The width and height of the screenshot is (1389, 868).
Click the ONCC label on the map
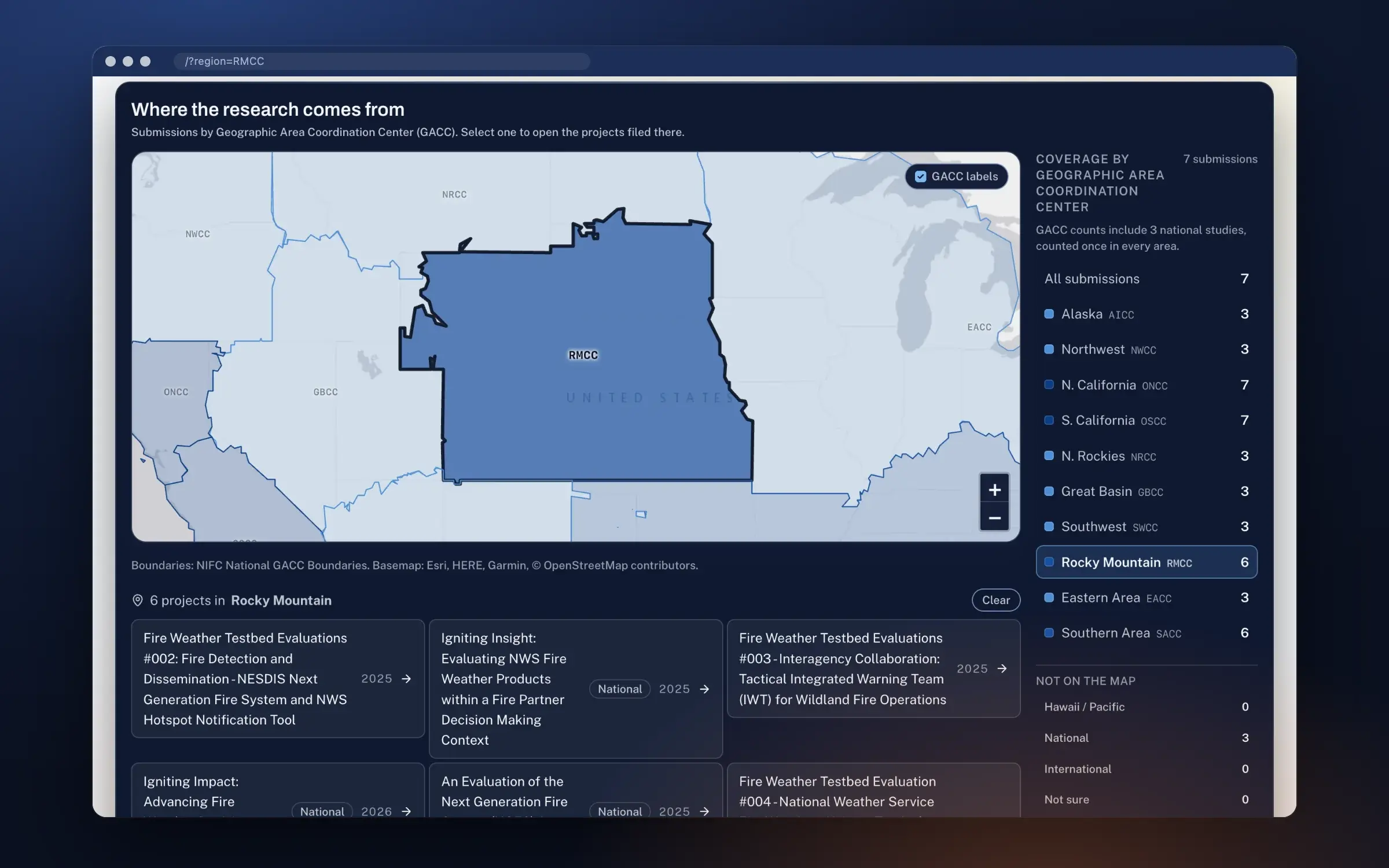click(x=176, y=392)
